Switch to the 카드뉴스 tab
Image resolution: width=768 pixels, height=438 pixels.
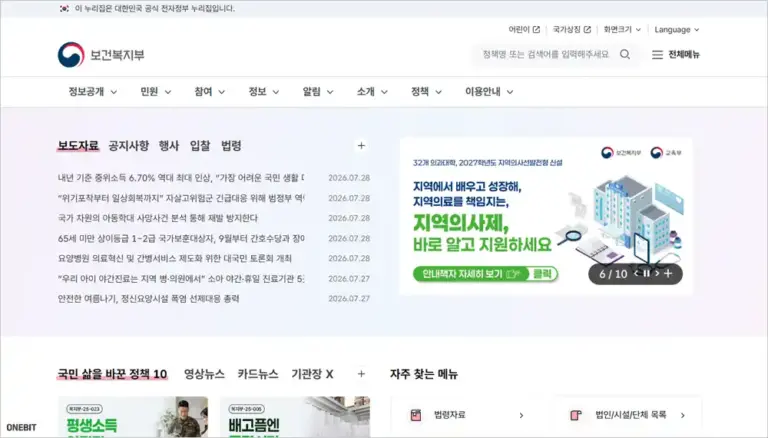coord(258,374)
